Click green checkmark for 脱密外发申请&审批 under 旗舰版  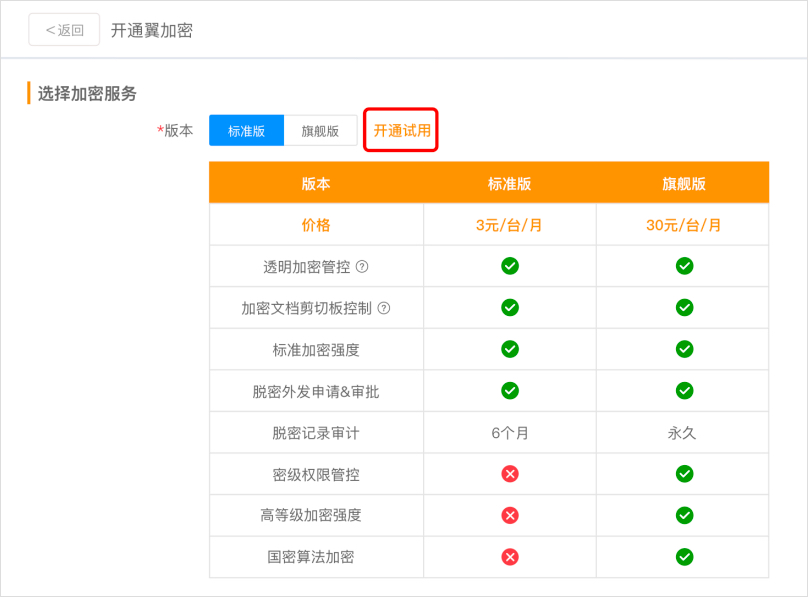tap(685, 390)
